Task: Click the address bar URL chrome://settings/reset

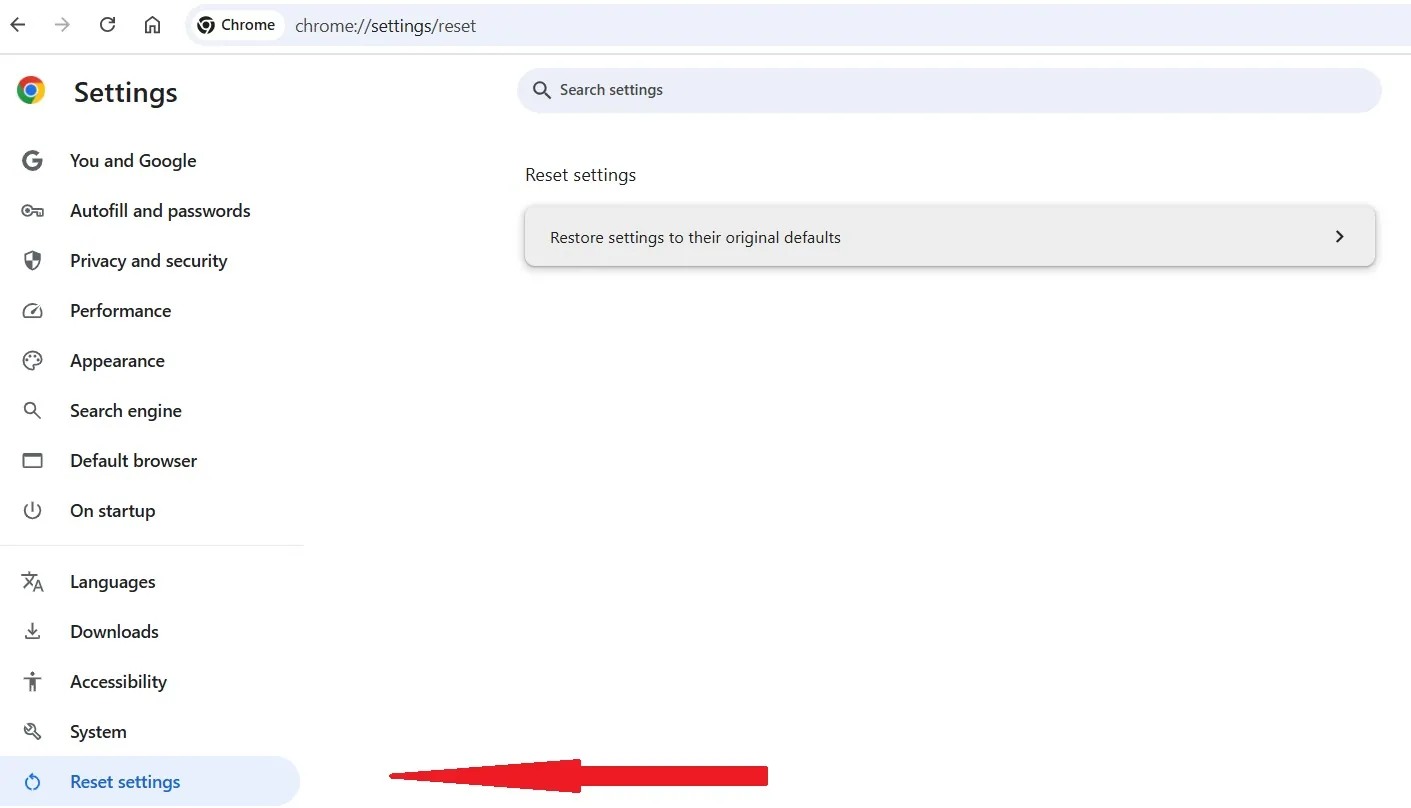Action: coord(385,26)
